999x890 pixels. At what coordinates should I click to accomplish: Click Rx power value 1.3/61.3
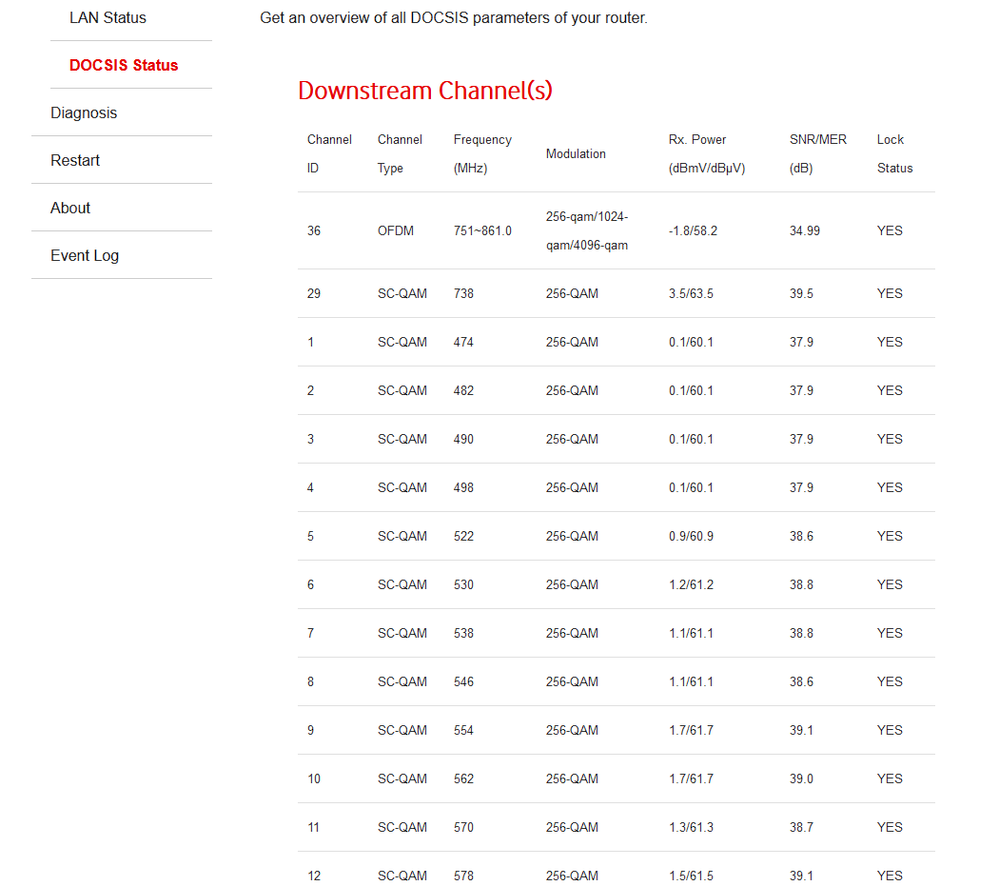pos(691,827)
